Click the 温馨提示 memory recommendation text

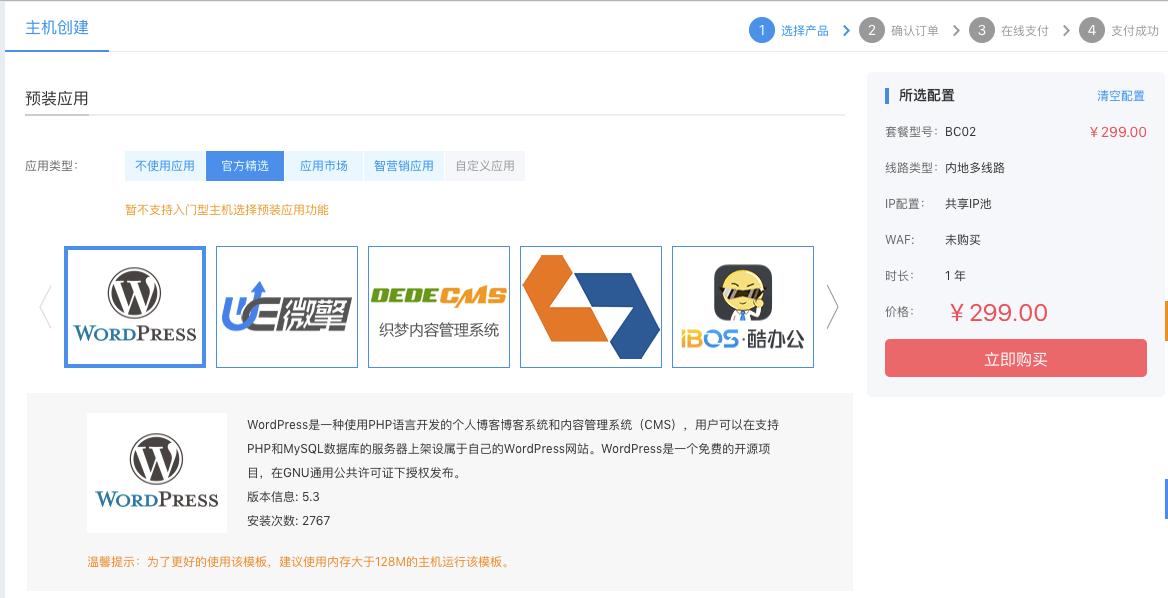pos(299,562)
